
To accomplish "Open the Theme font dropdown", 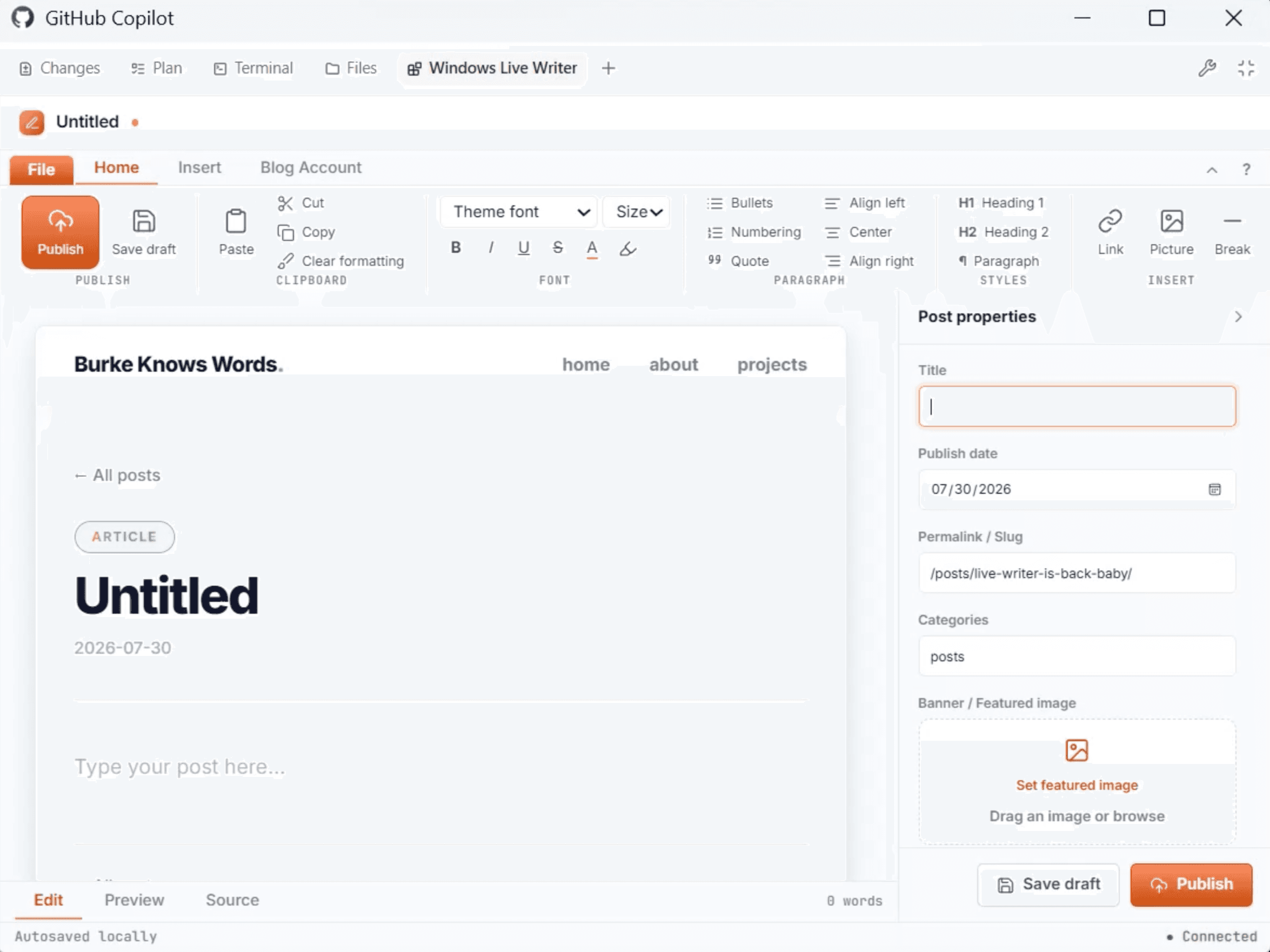I will click(x=519, y=212).
